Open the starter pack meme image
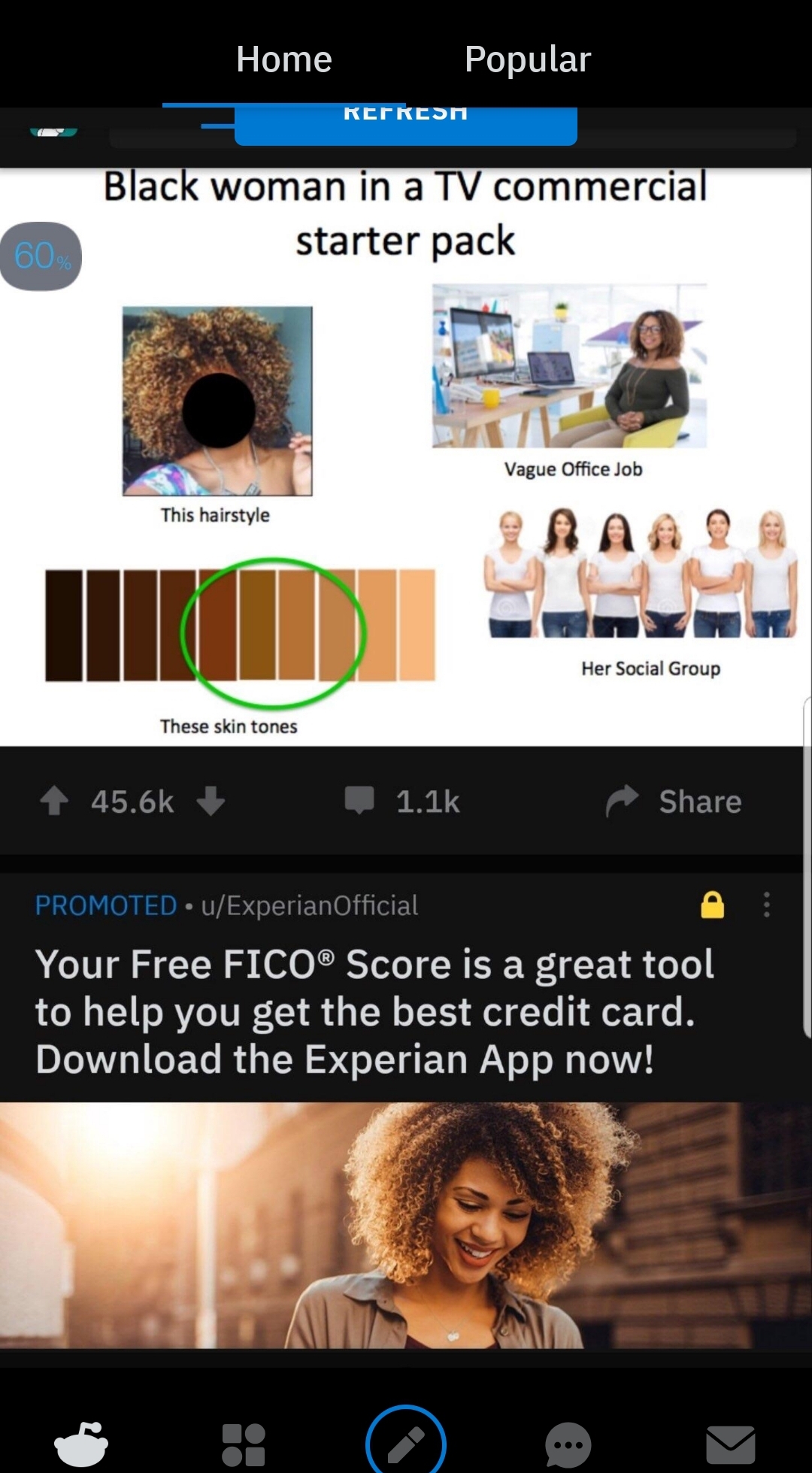812x1473 pixels. coord(406,457)
